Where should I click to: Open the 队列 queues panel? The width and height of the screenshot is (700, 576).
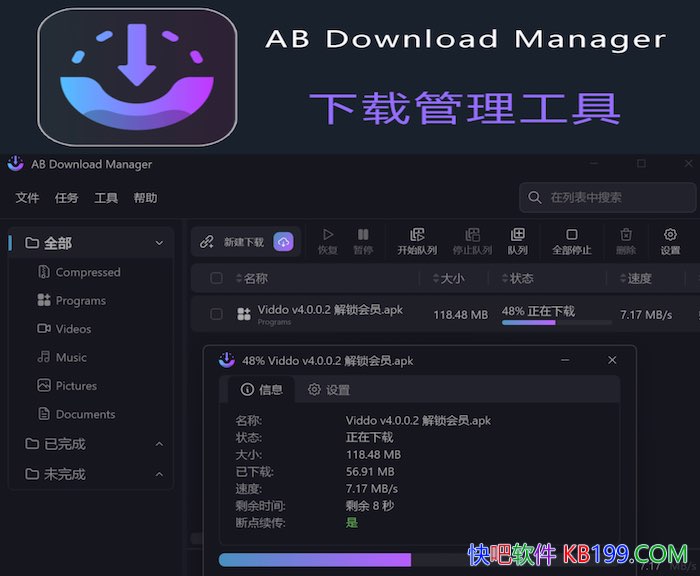pyautogui.click(x=517, y=242)
